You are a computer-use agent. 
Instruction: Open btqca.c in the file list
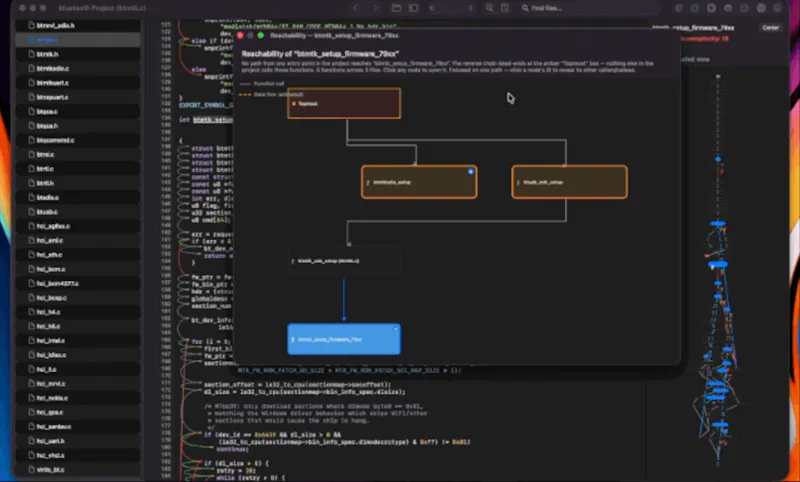78,111
